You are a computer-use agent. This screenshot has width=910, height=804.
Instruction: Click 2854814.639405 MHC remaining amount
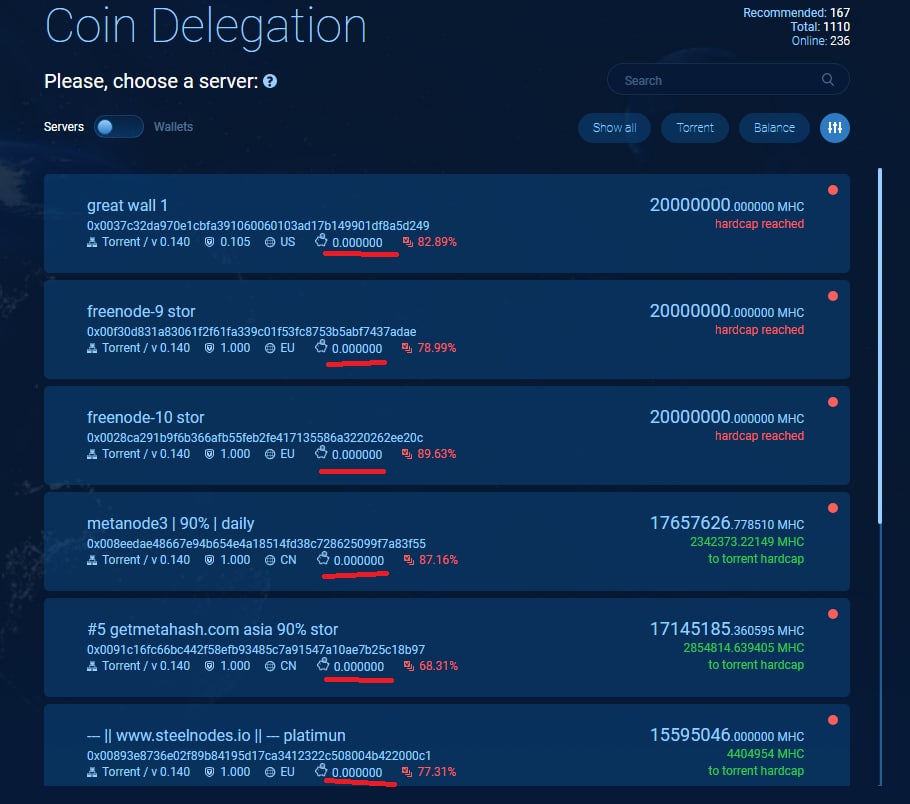point(743,648)
